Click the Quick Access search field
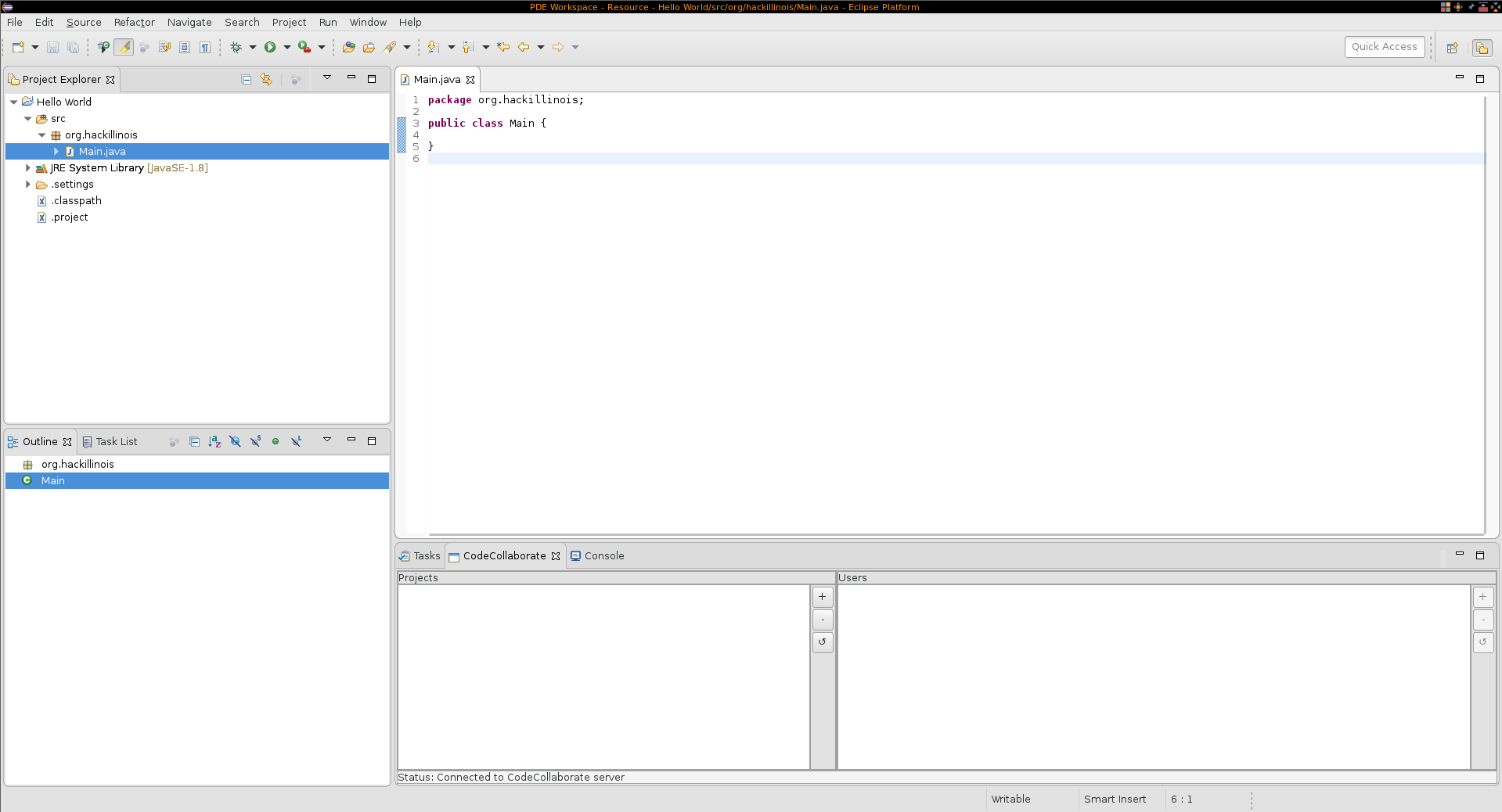 1385,47
